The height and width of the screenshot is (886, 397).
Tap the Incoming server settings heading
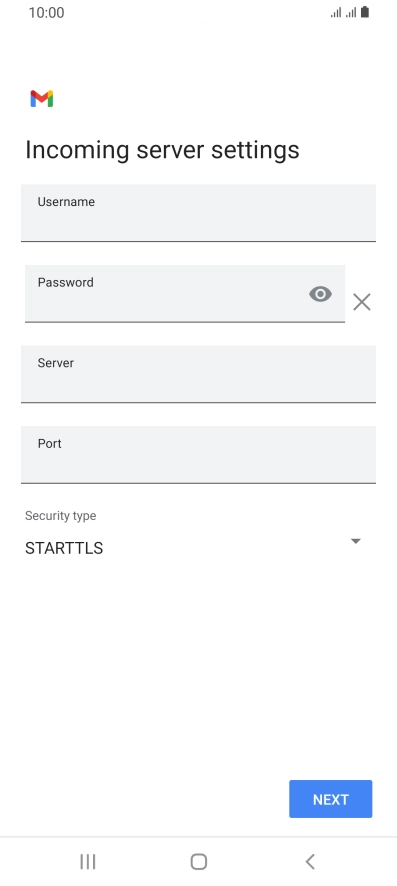[162, 150]
